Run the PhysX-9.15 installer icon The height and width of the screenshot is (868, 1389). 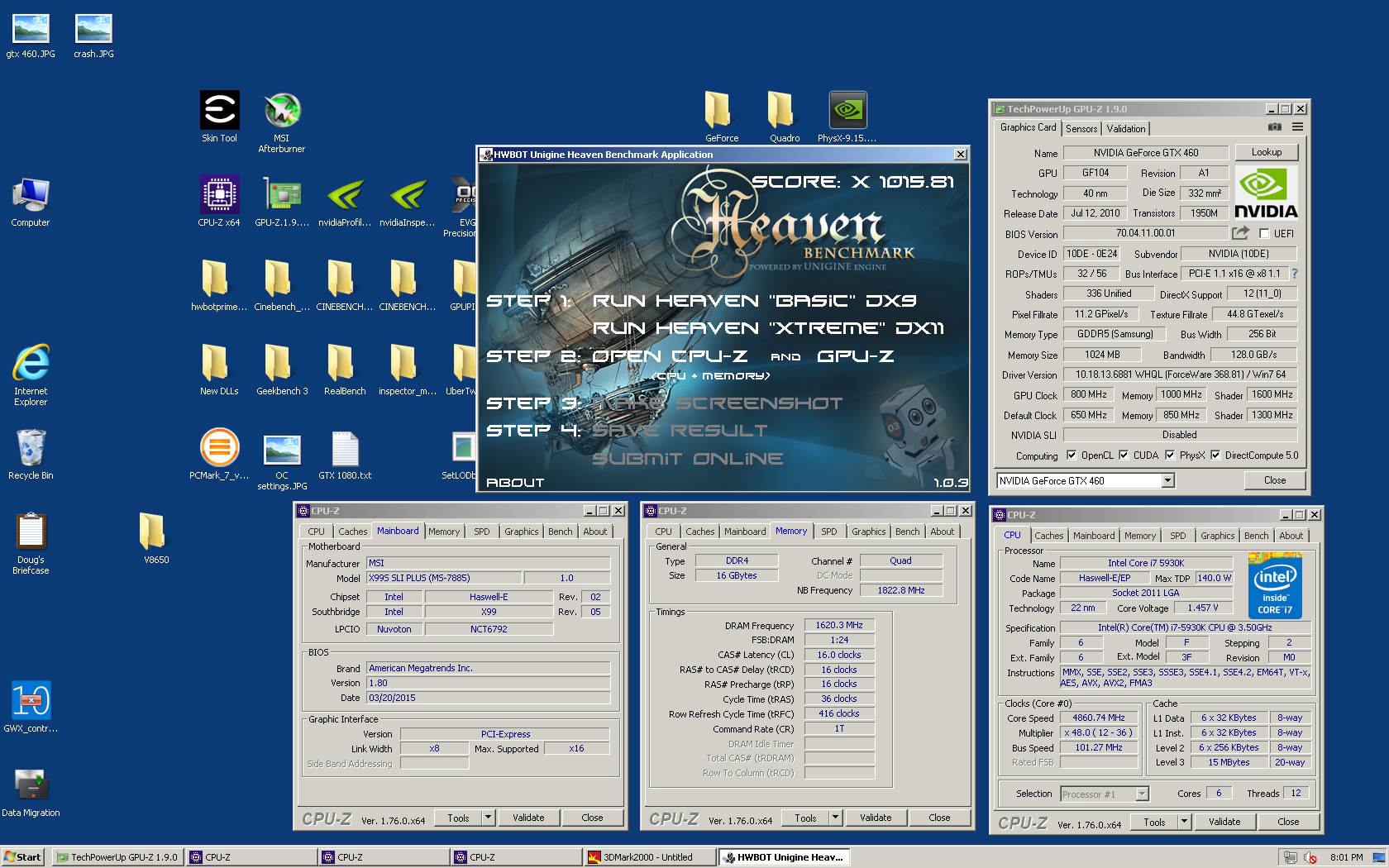coord(847,117)
